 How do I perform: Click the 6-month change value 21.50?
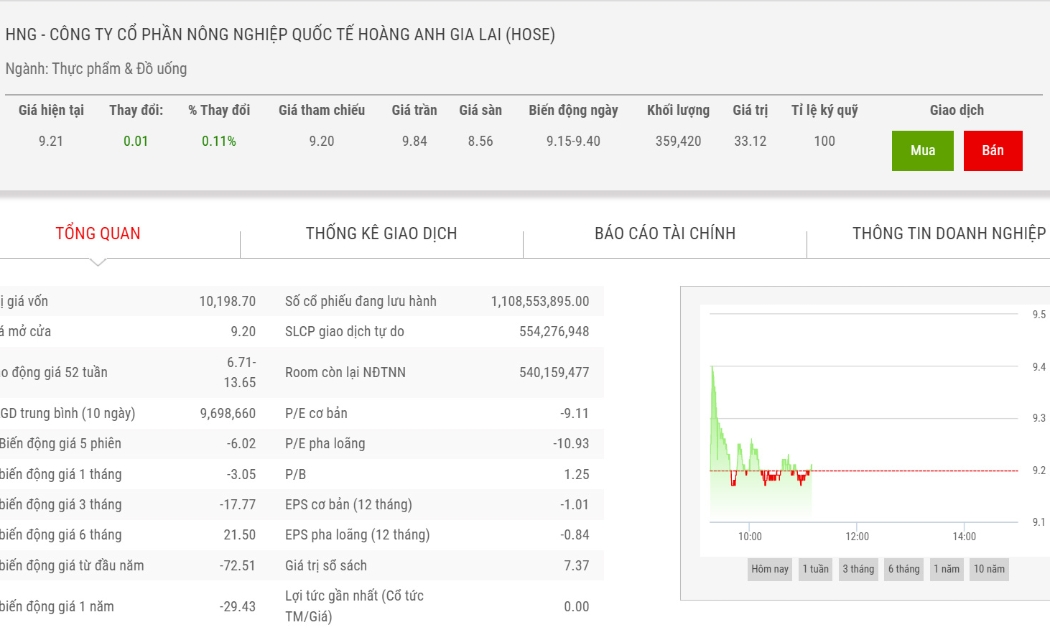(x=240, y=534)
